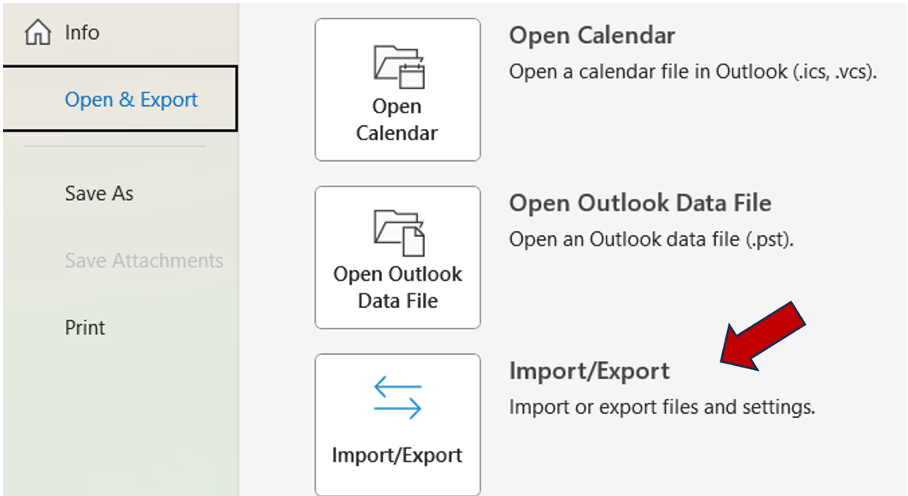Select the Open & Export tab
Viewport: 908px width, 496px height.
(x=130, y=99)
